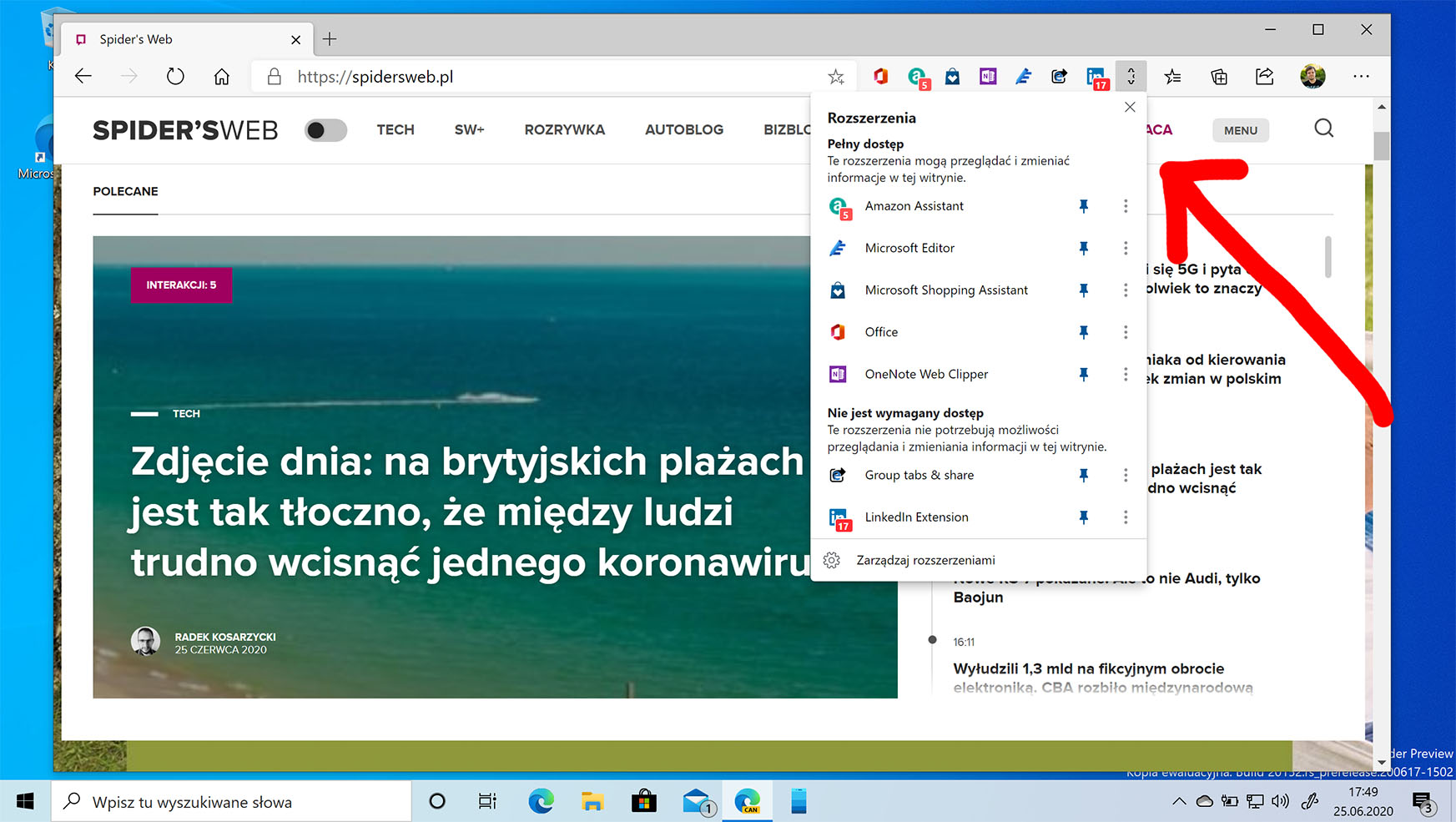Click the INTERAKCJI: 5 badge

(x=181, y=285)
